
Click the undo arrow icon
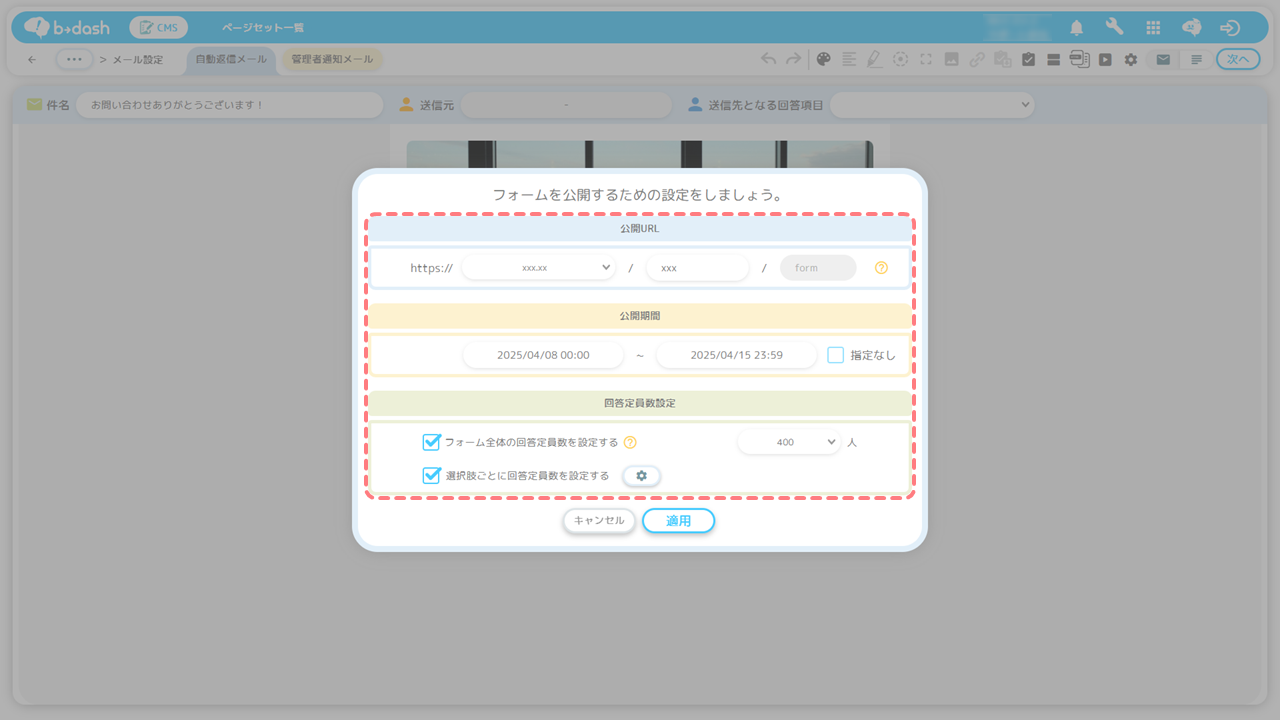point(768,59)
